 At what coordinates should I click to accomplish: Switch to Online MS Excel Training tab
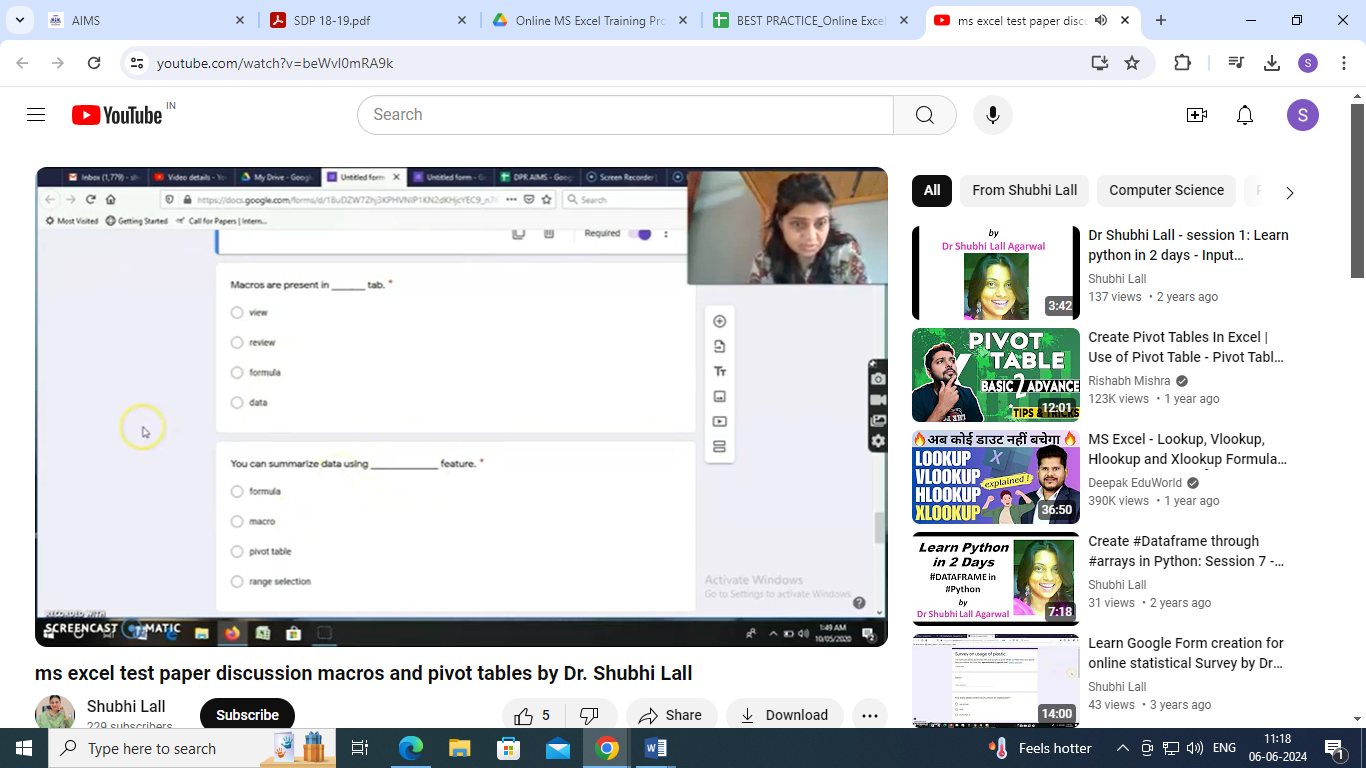tap(590, 20)
